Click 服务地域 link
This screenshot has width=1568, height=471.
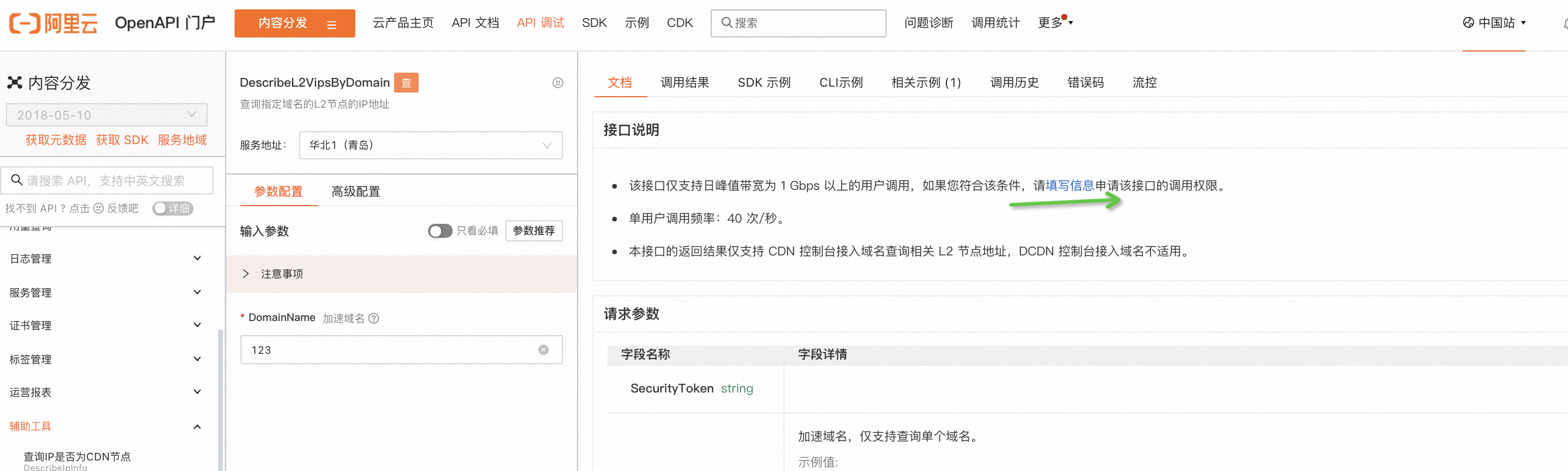click(x=182, y=140)
